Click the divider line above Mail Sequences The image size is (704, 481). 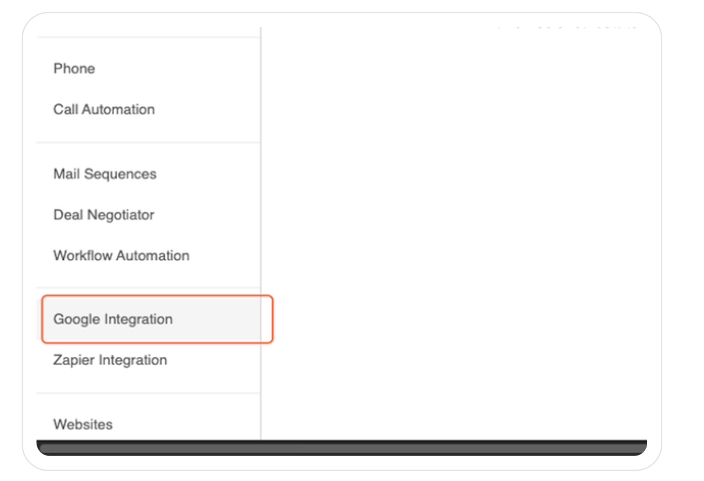[x=148, y=142]
